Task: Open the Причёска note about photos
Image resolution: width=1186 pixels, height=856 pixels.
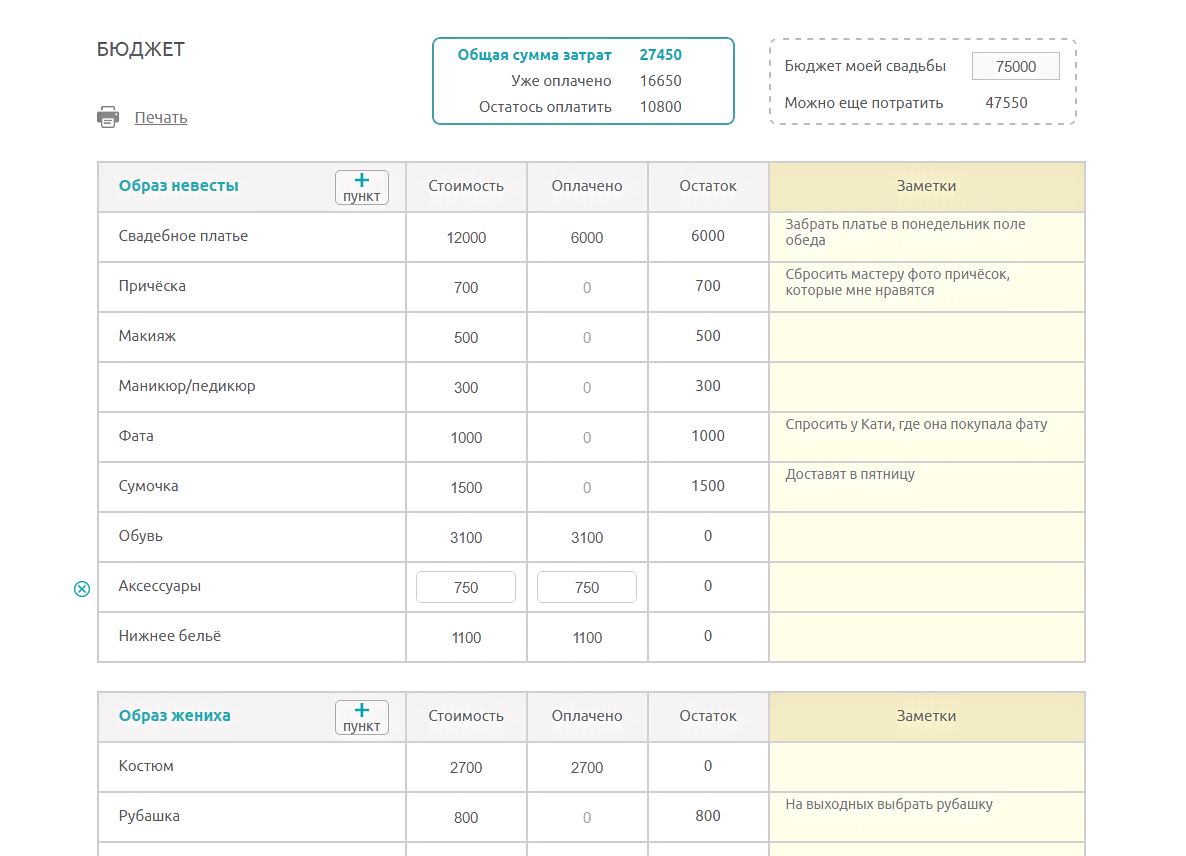Action: pyautogui.click(x=927, y=287)
